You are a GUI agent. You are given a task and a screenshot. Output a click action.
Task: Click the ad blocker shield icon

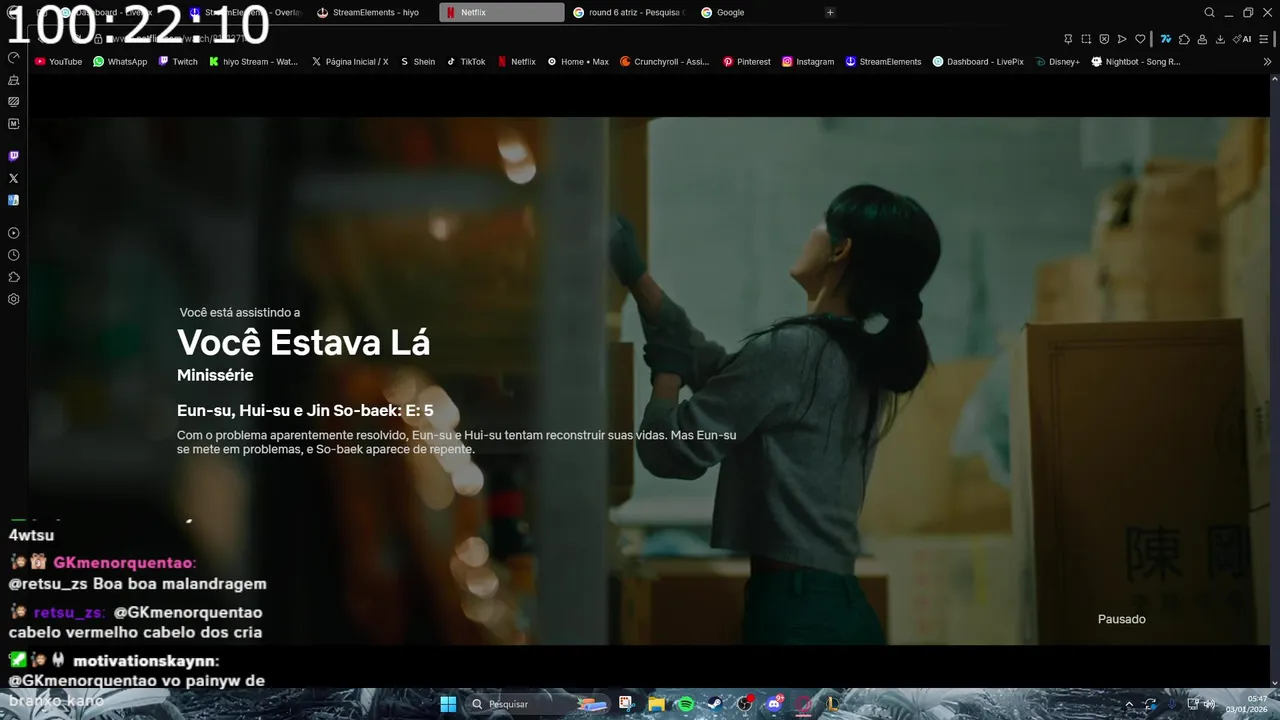[1104, 39]
